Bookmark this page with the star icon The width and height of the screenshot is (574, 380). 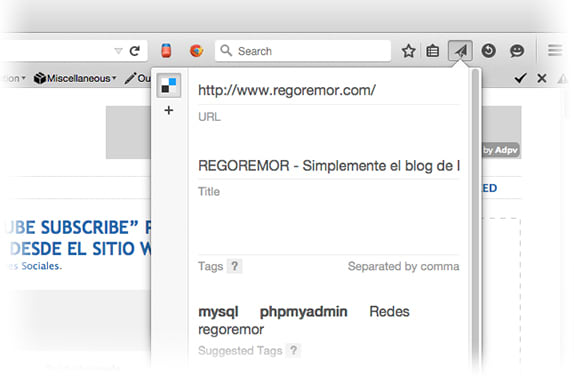click(x=409, y=51)
